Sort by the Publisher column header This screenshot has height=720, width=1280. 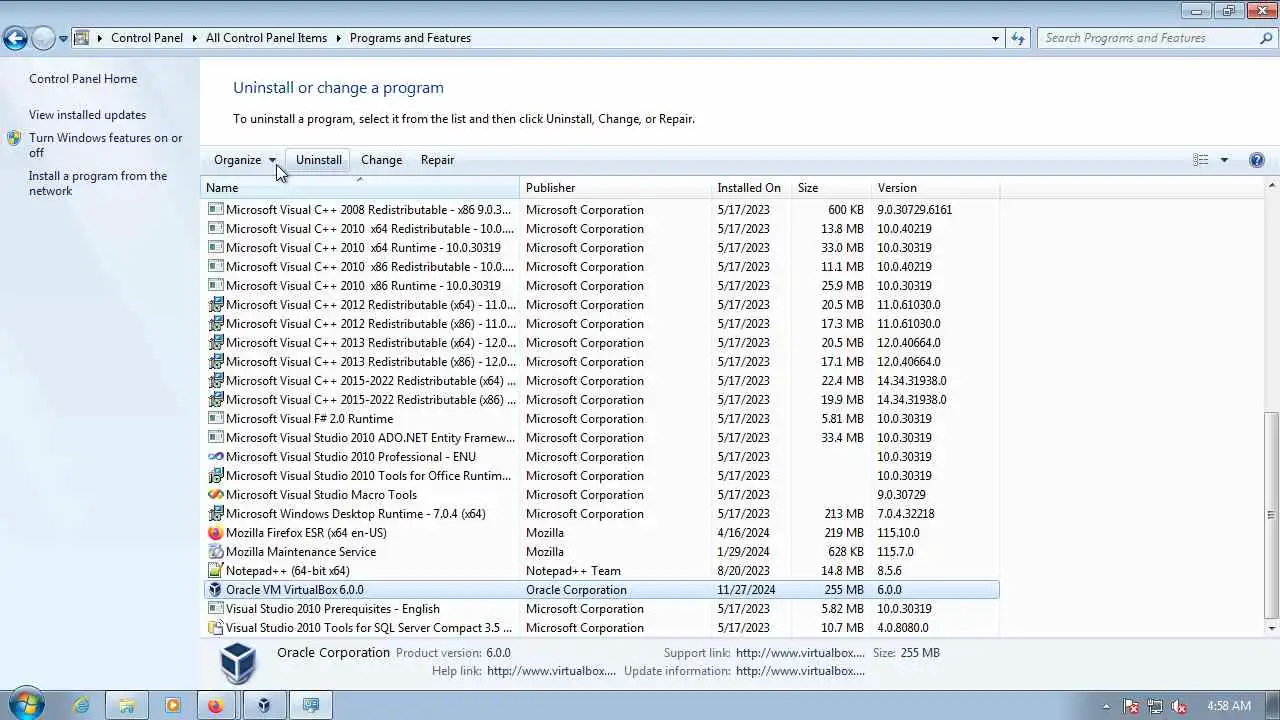point(616,188)
